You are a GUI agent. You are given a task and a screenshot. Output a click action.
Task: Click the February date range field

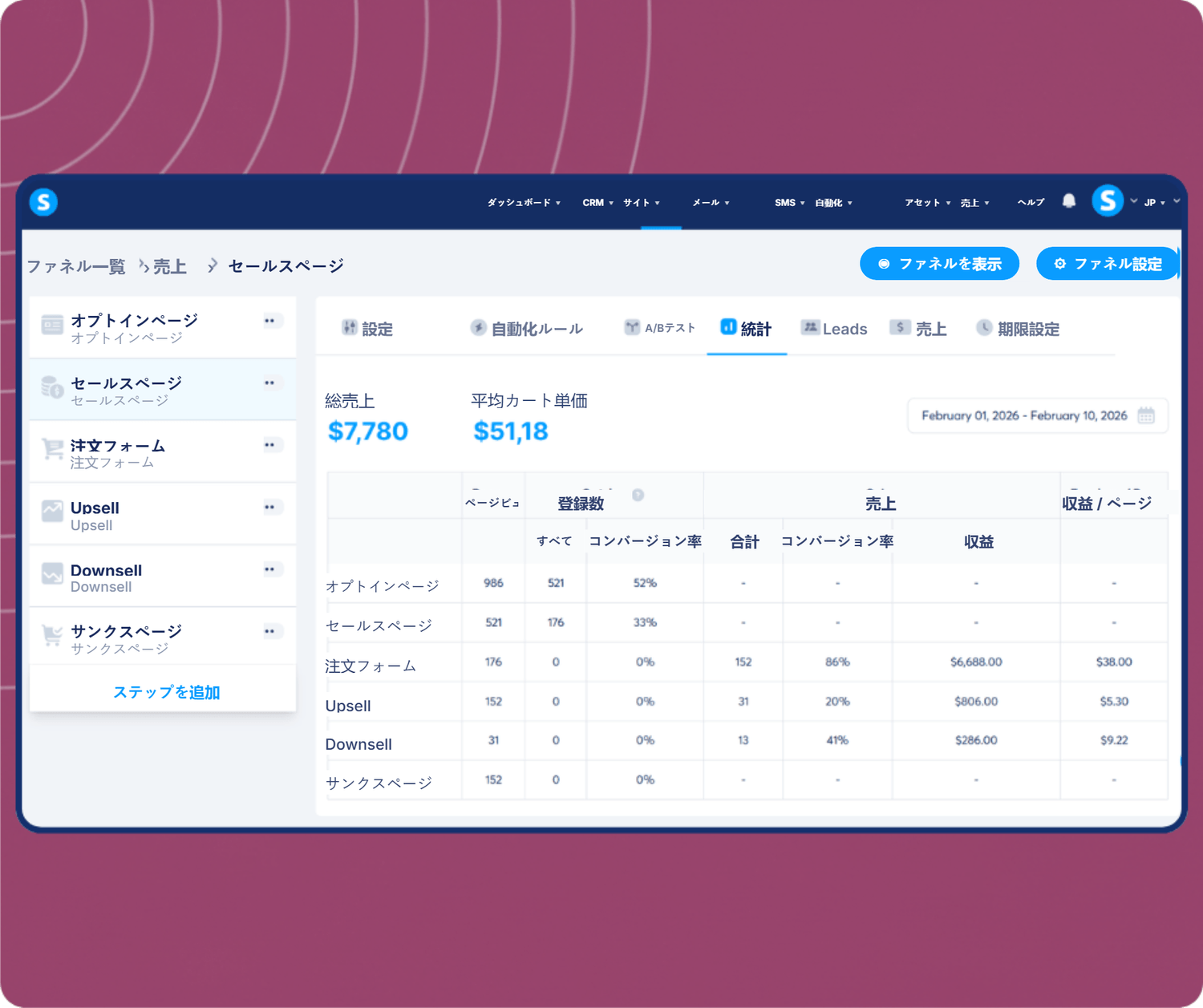coord(1038,415)
